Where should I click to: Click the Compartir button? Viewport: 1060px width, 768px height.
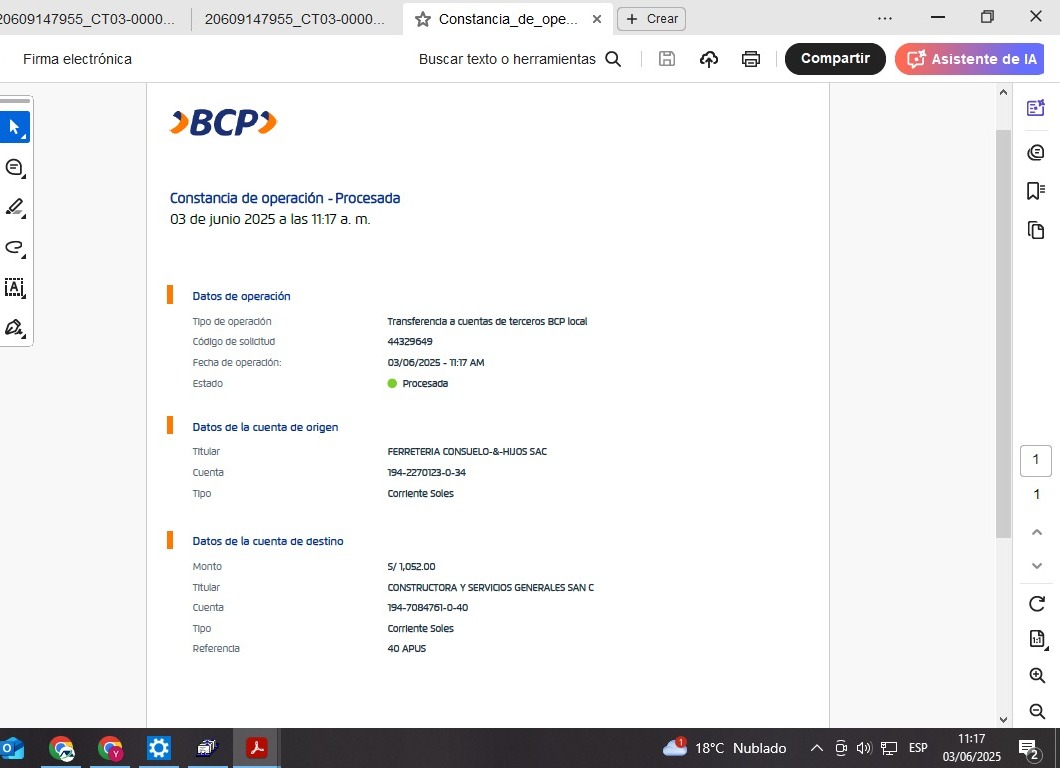(x=835, y=59)
